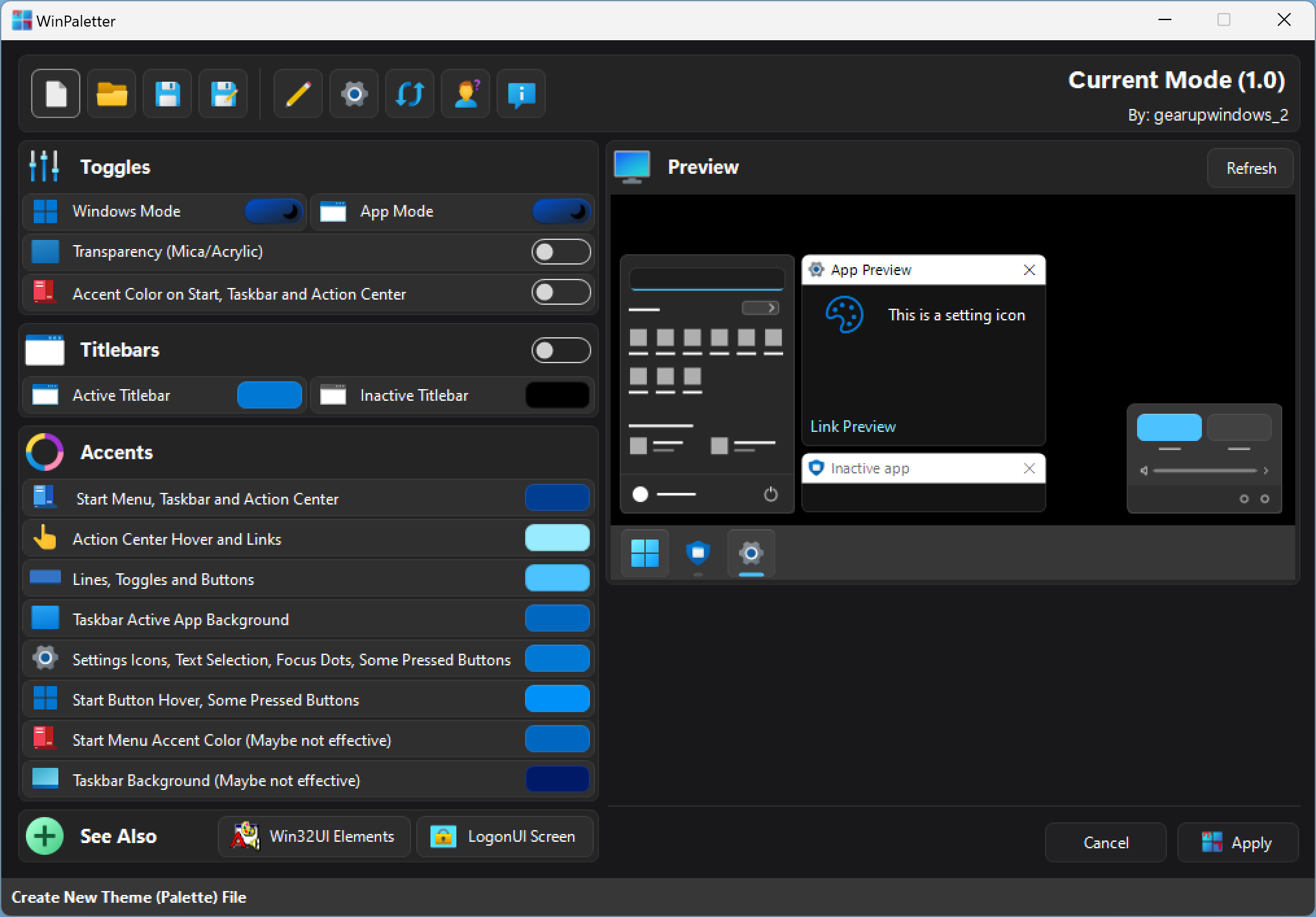This screenshot has height=917, width=1316.
Task: Click "This is a setting icon" text
Action: pyautogui.click(x=957, y=315)
